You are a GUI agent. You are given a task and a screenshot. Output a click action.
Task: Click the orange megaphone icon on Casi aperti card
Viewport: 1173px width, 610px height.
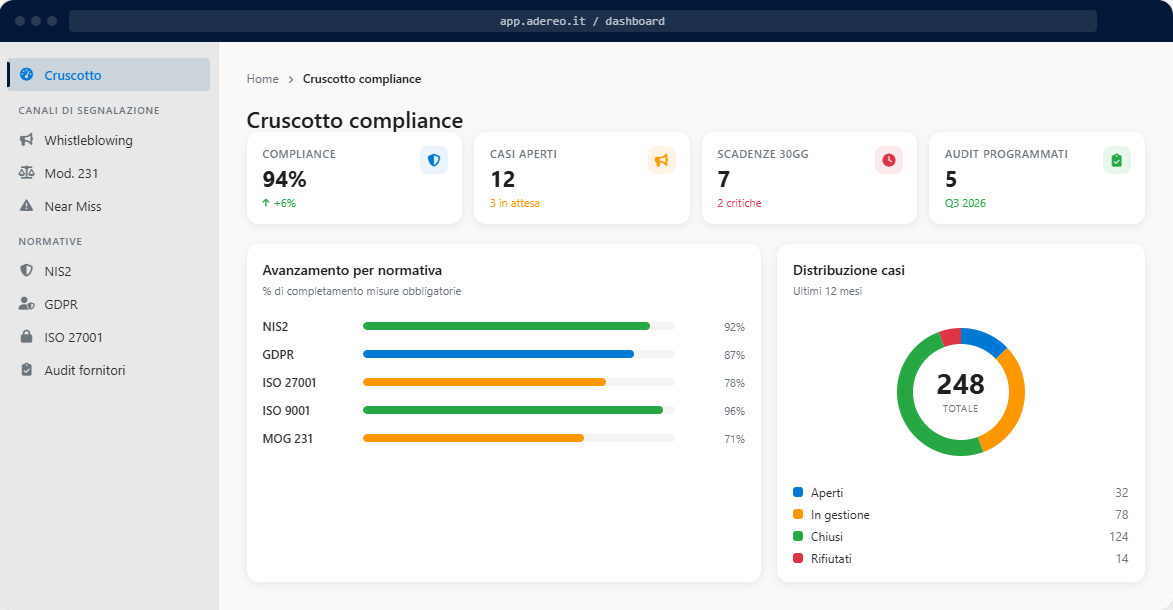[x=661, y=160]
